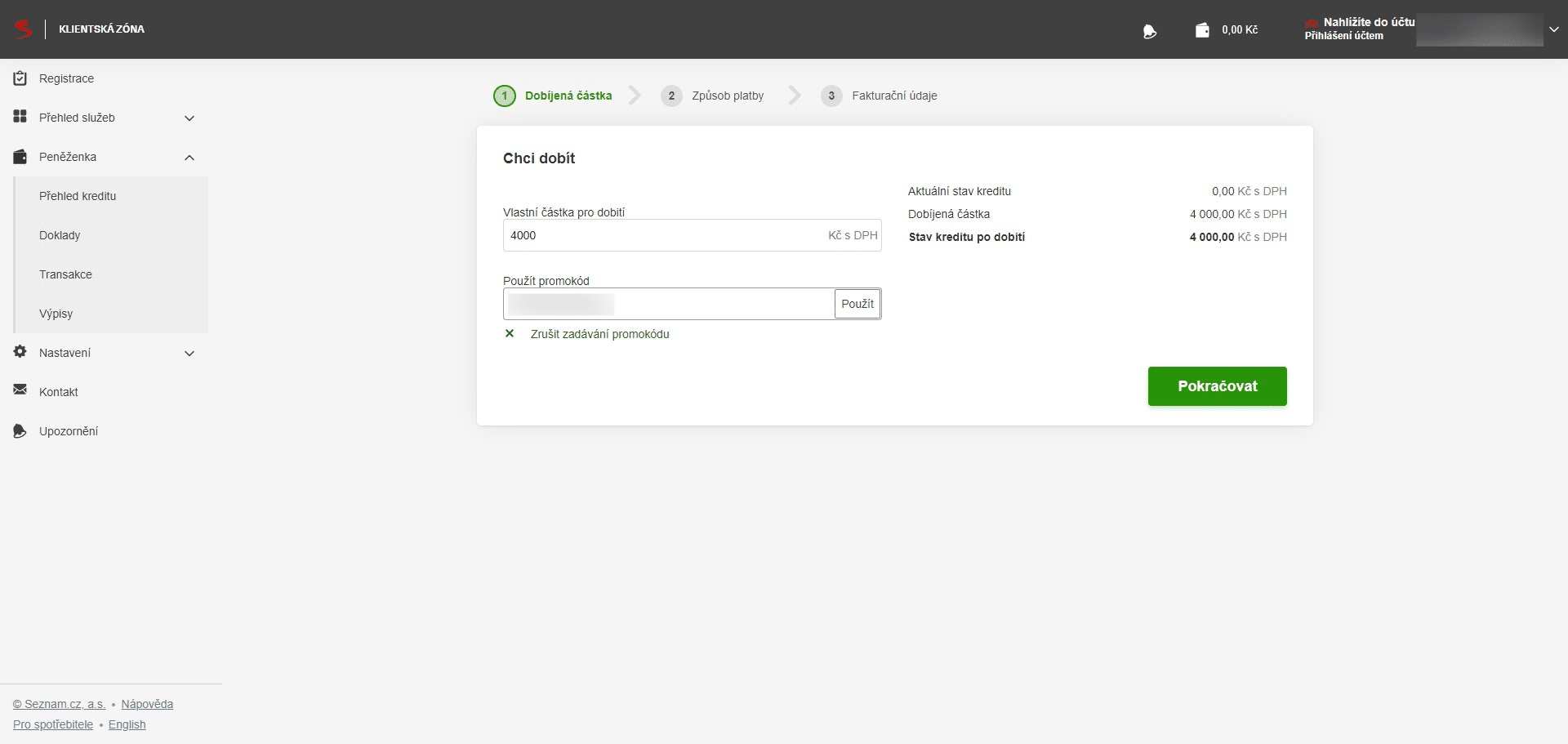Click the wallet icon in header
The image size is (1568, 744).
(x=1202, y=30)
